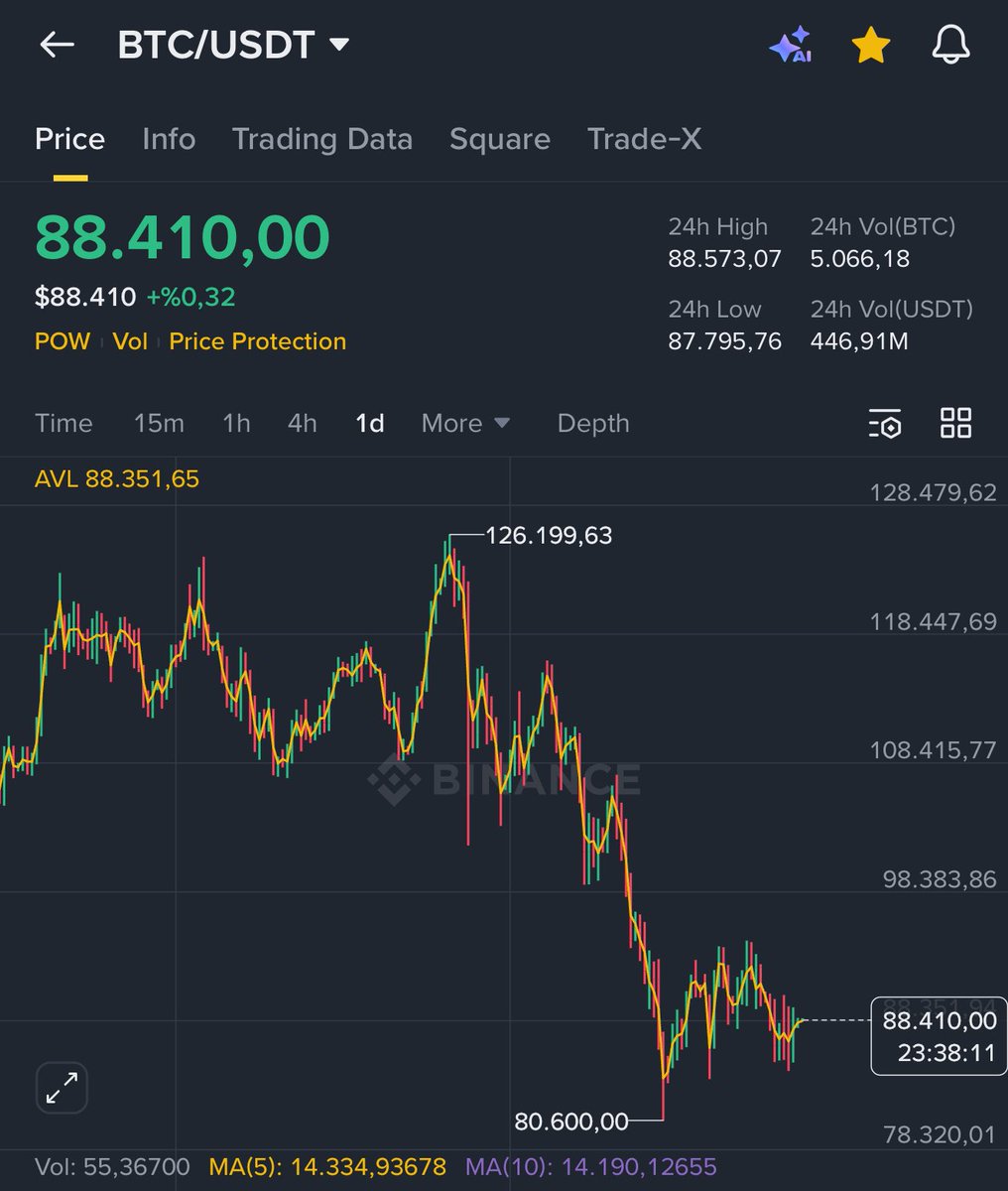The image size is (1008, 1191).
Task: Open the Price Protection link
Action: tap(258, 341)
